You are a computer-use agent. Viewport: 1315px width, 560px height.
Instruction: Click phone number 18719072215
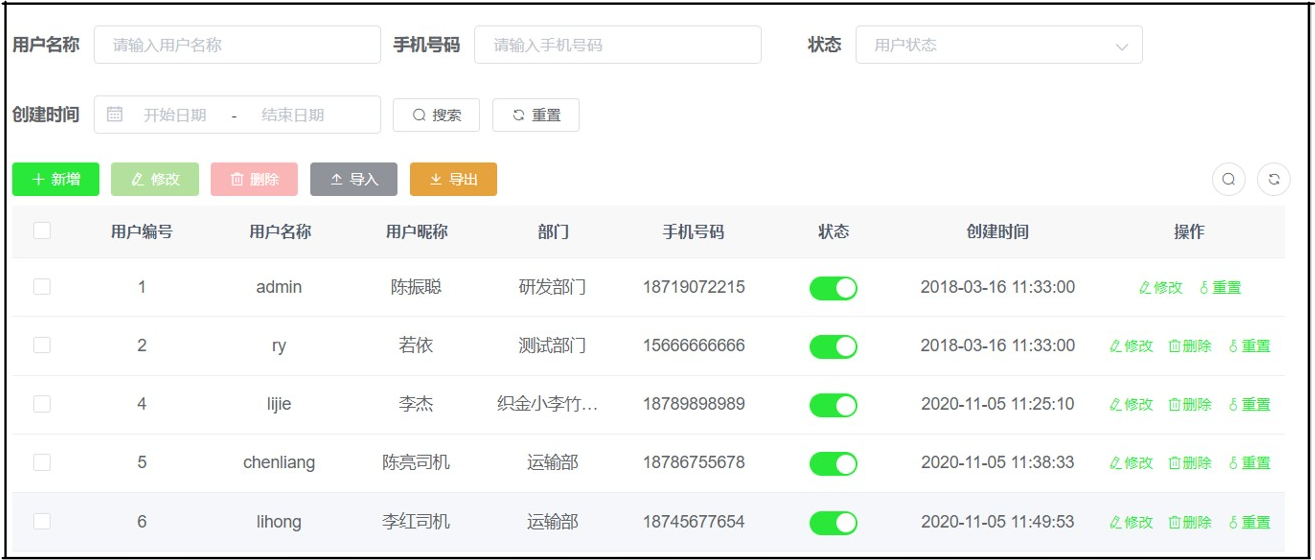694,287
